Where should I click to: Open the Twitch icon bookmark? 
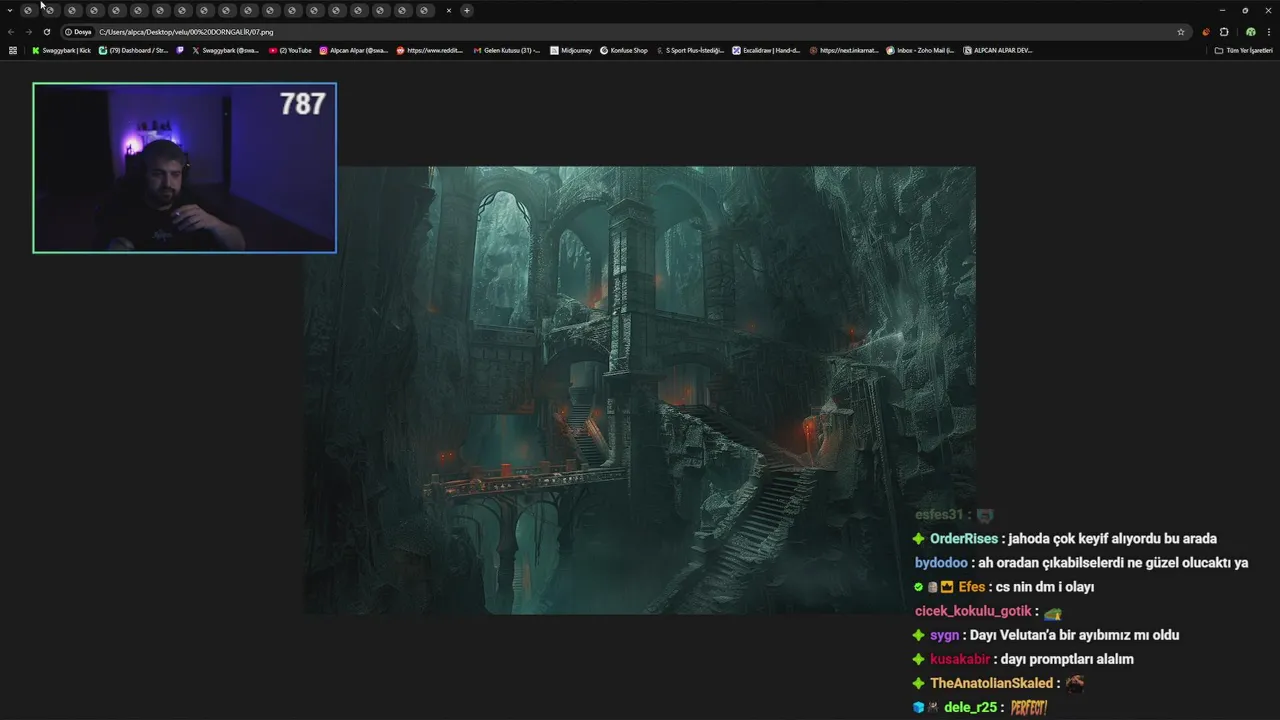[180, 50]
